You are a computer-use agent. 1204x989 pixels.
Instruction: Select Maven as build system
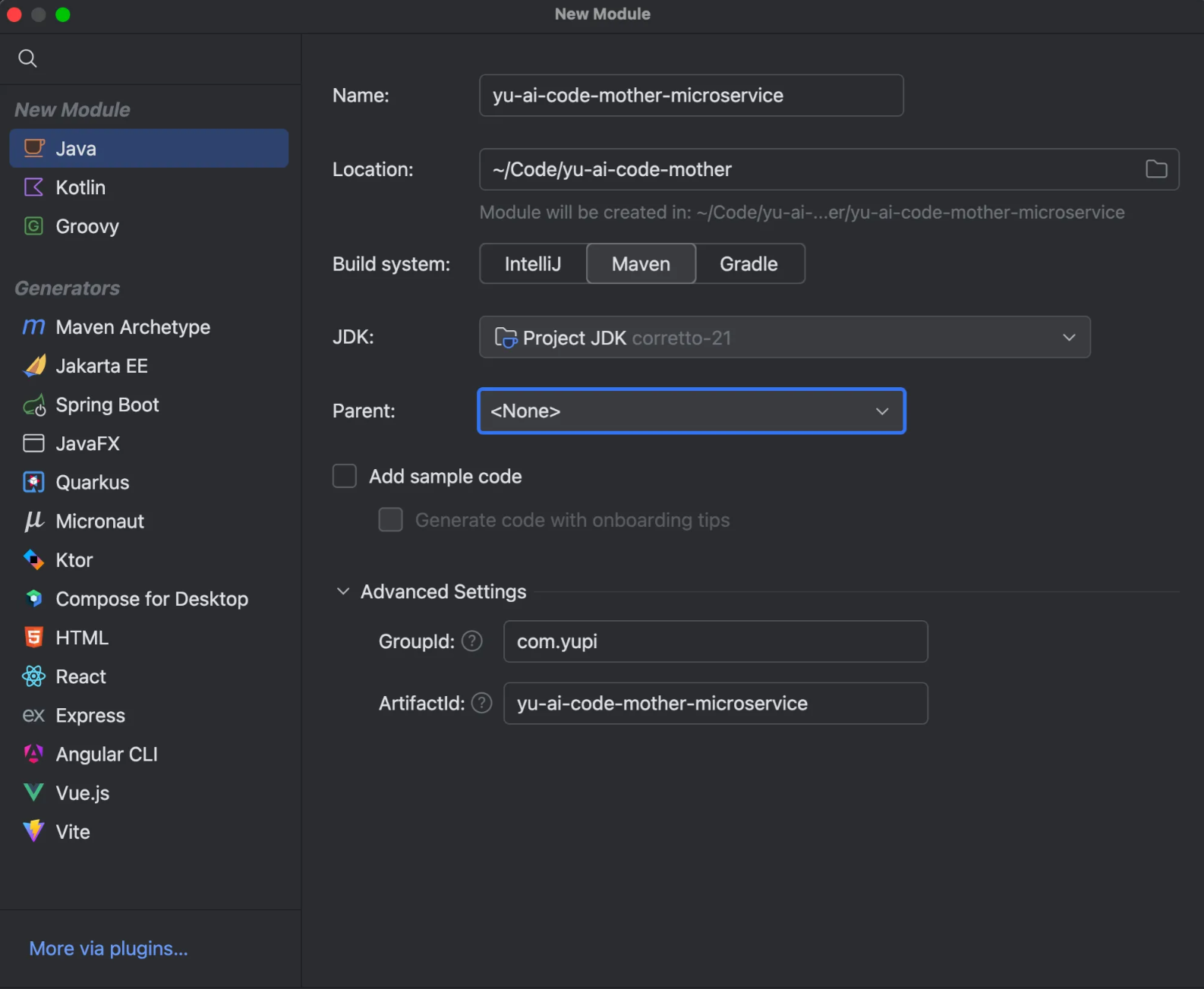point(641,263)
